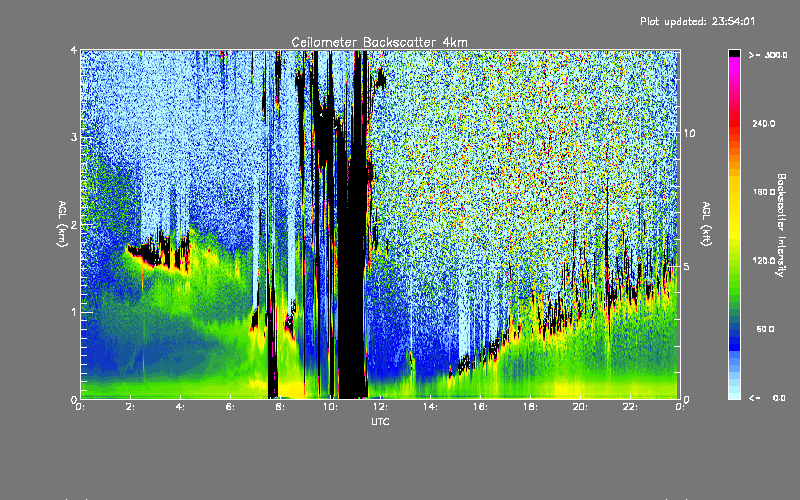The image size is (800, 500).
Task: Click the "240.0" colorbar value
Action: (x=764, y=123)
